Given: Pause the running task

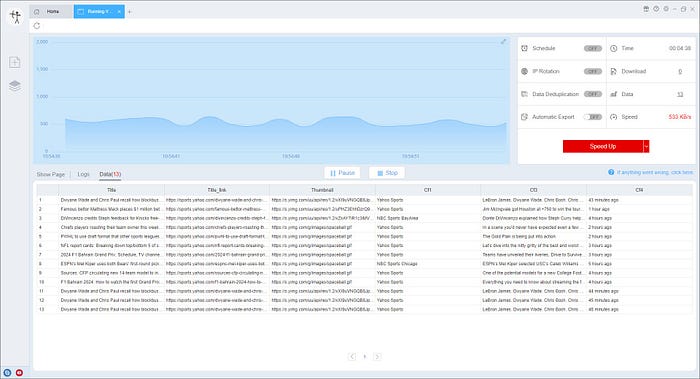Looking at the screenshot, I should click(342, 173).
